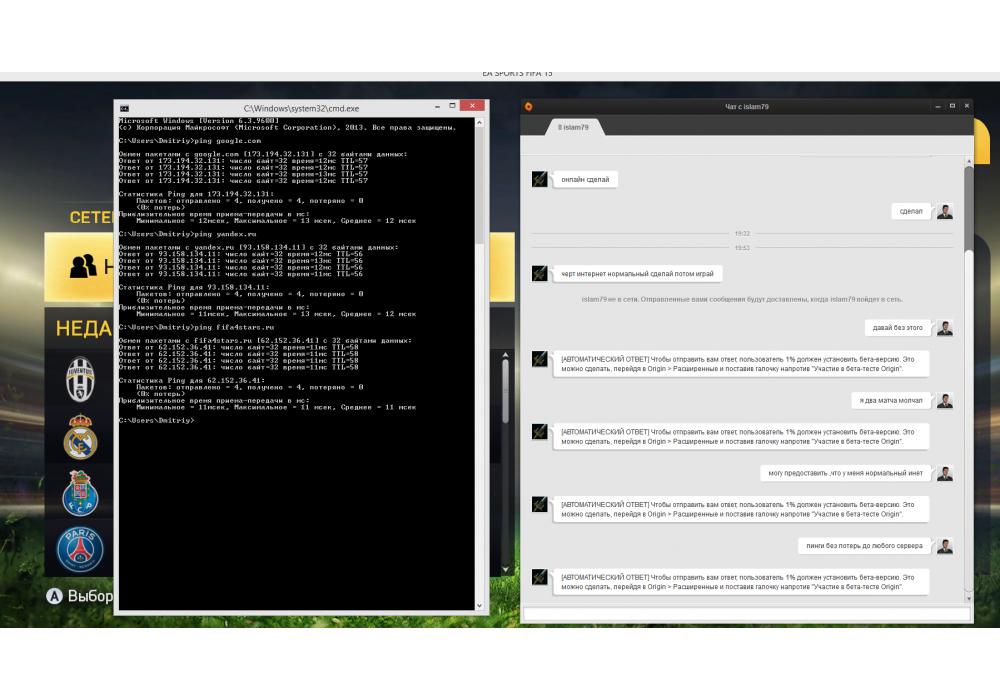This screenshot has width=1000, height=700.
Task: Click the 'онлайн сделай' chat message
Action: coord(585,180)
